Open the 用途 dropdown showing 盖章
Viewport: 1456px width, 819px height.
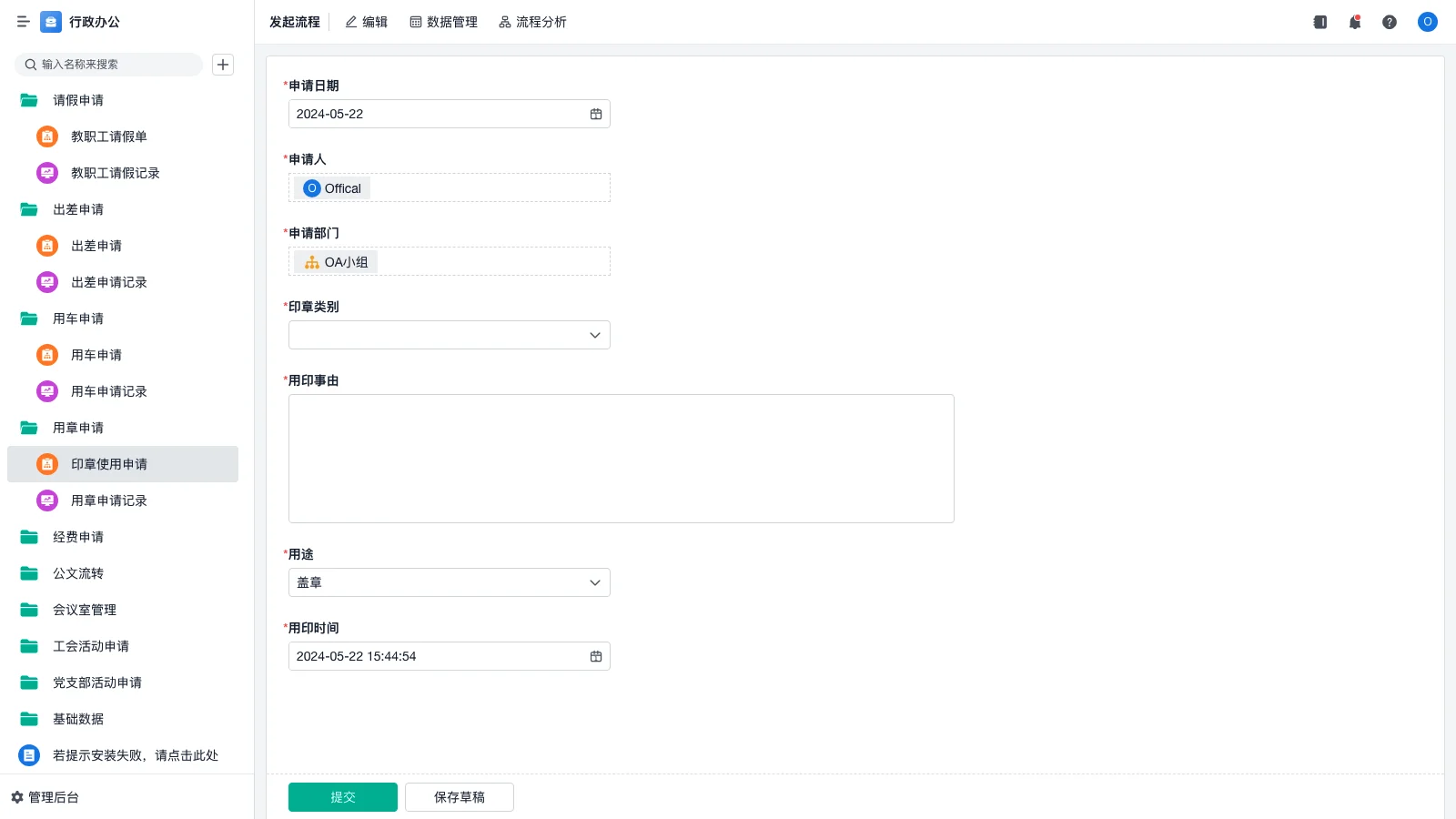[x=450, y=582]
